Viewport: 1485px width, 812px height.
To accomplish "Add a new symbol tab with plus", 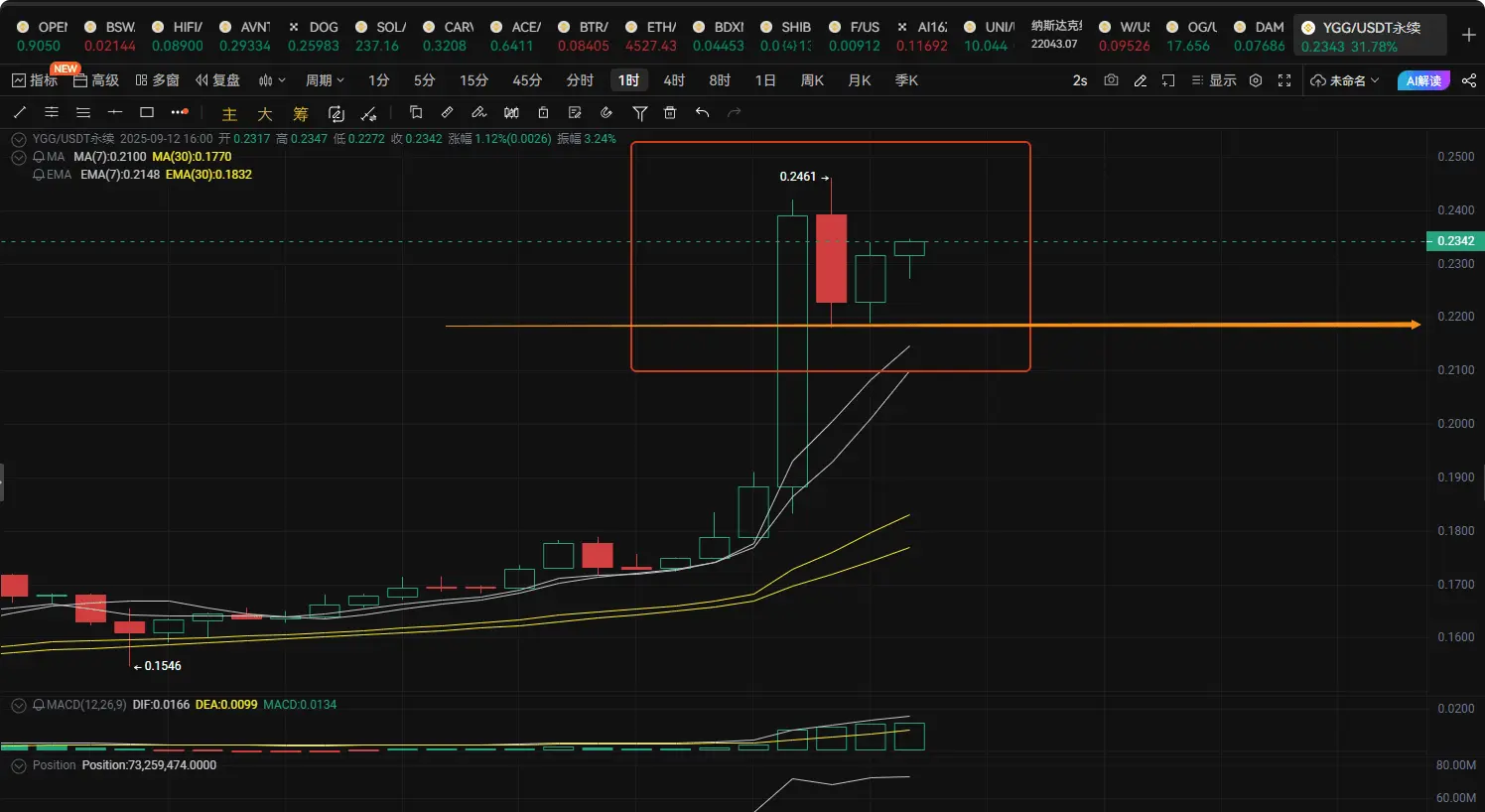I will tap(1469, 35).
